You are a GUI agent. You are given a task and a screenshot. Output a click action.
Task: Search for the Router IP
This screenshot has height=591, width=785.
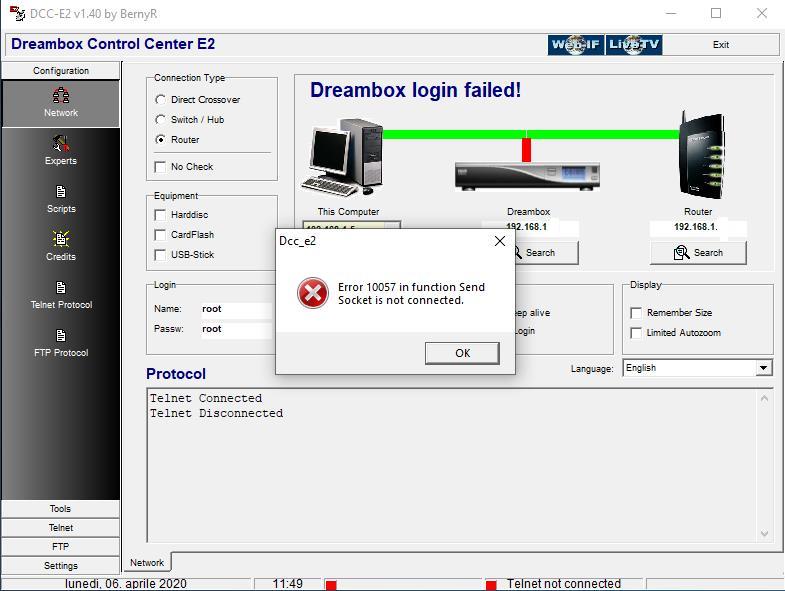point(698,253)
